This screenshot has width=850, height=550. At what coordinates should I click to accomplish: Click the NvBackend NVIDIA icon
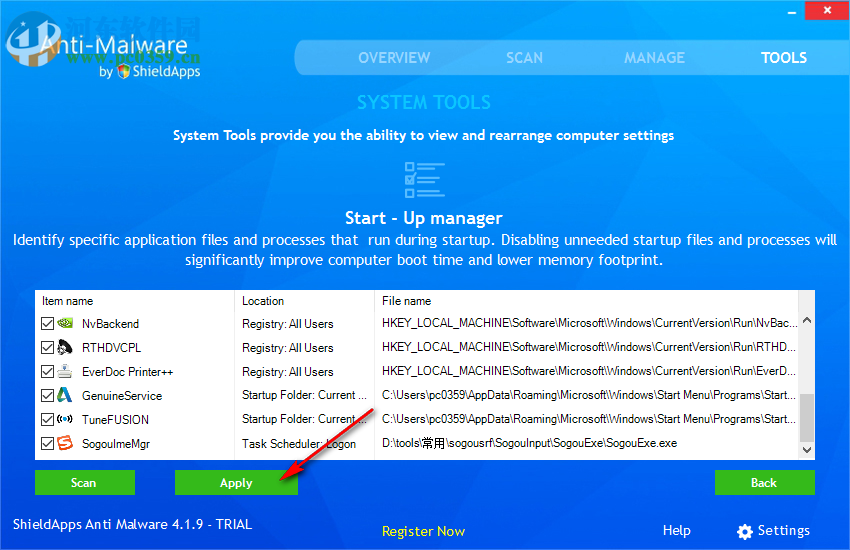(65, 323)
